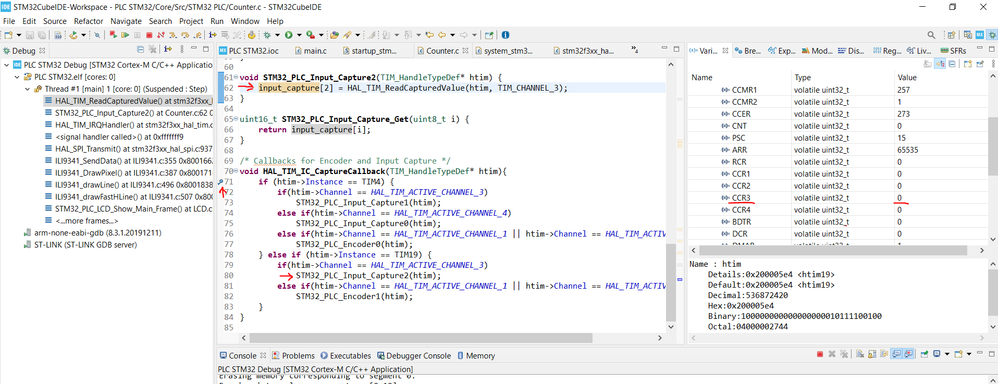
Task: Click the Information Center icon
Action: 505,34
